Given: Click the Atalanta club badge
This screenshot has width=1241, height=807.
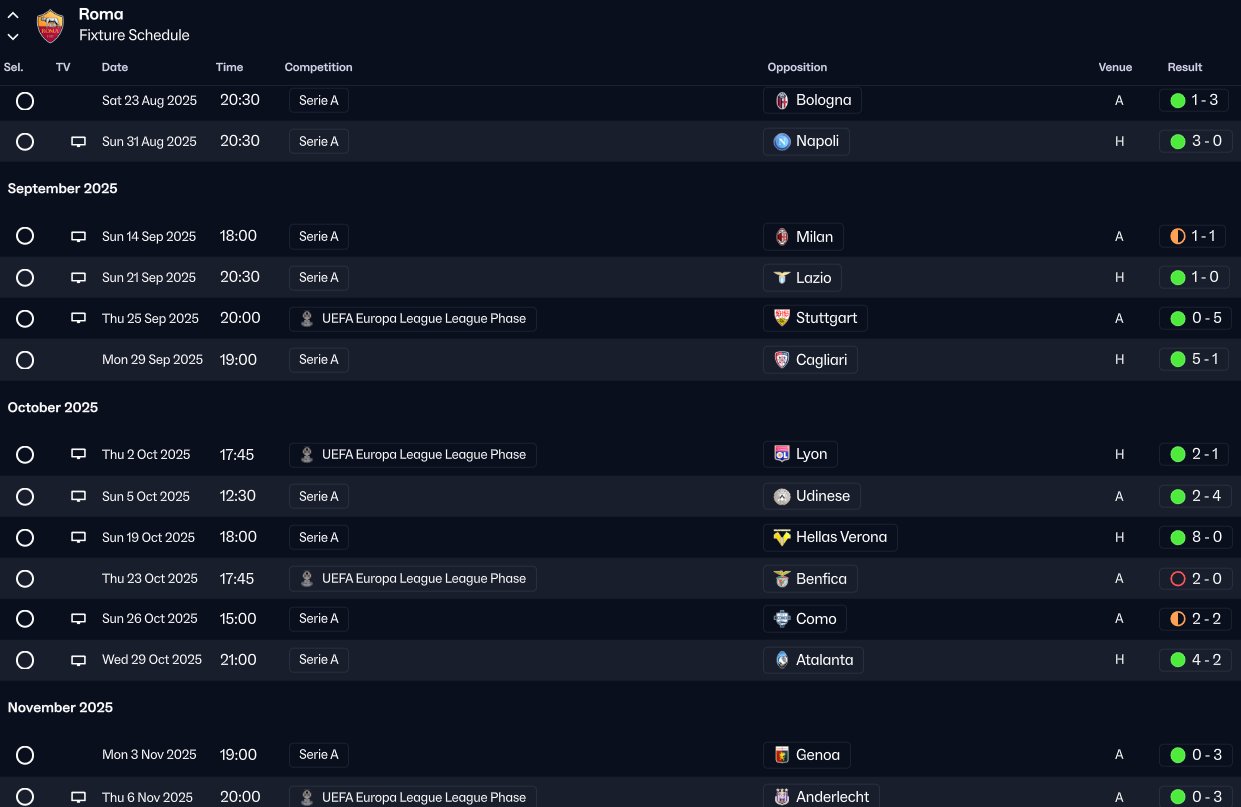Looking at the screenshot, I should click(782, 660).
